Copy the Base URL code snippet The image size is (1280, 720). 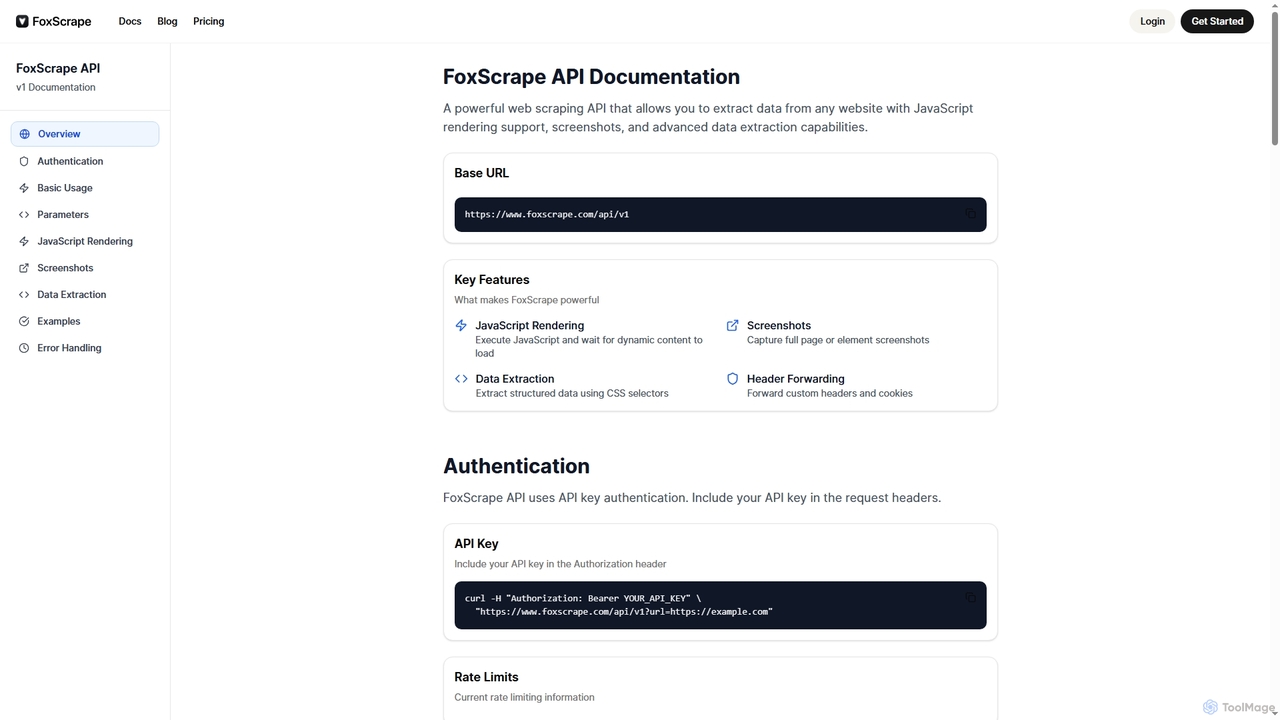coord(970,214)
